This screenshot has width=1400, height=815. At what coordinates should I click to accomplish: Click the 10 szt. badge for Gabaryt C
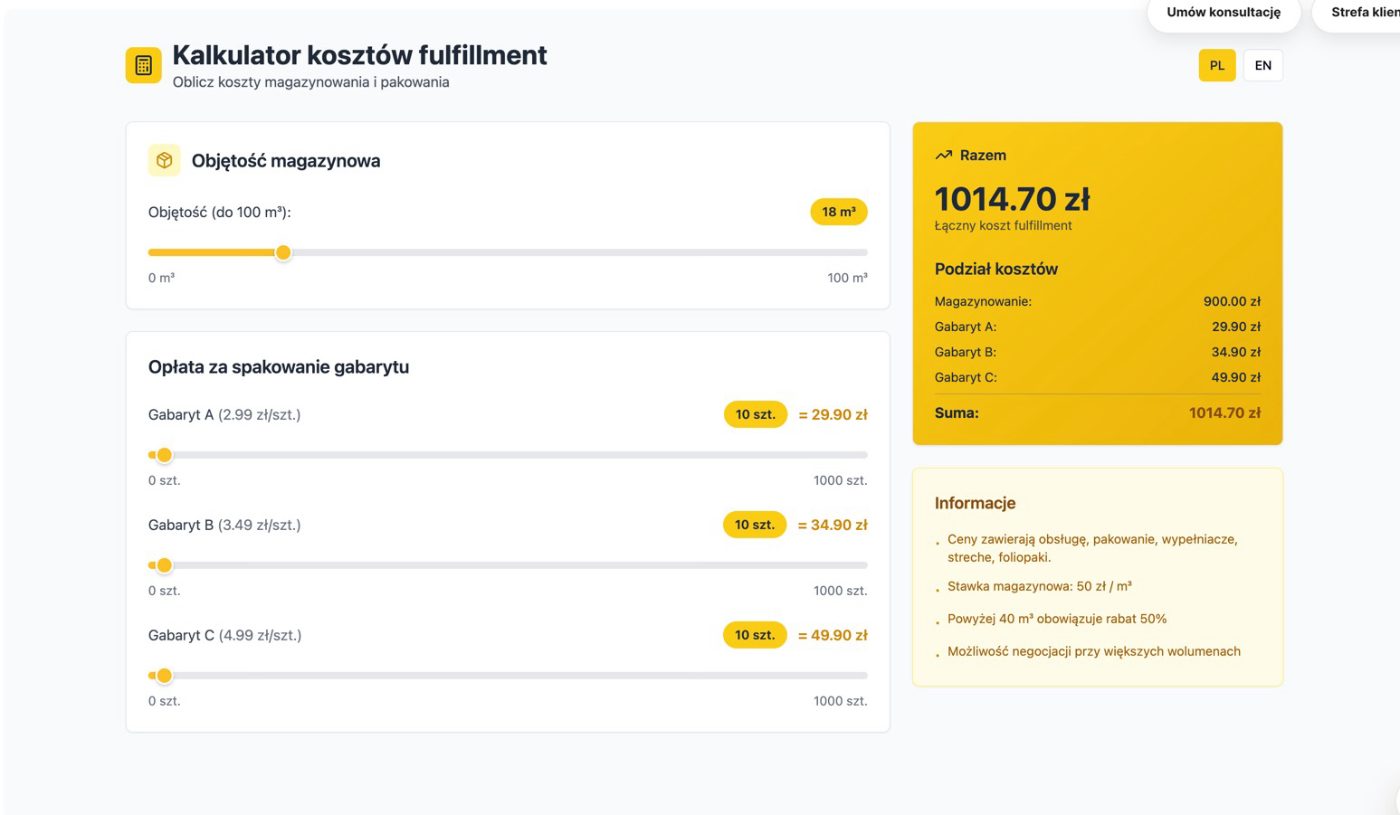pos(755,635)
